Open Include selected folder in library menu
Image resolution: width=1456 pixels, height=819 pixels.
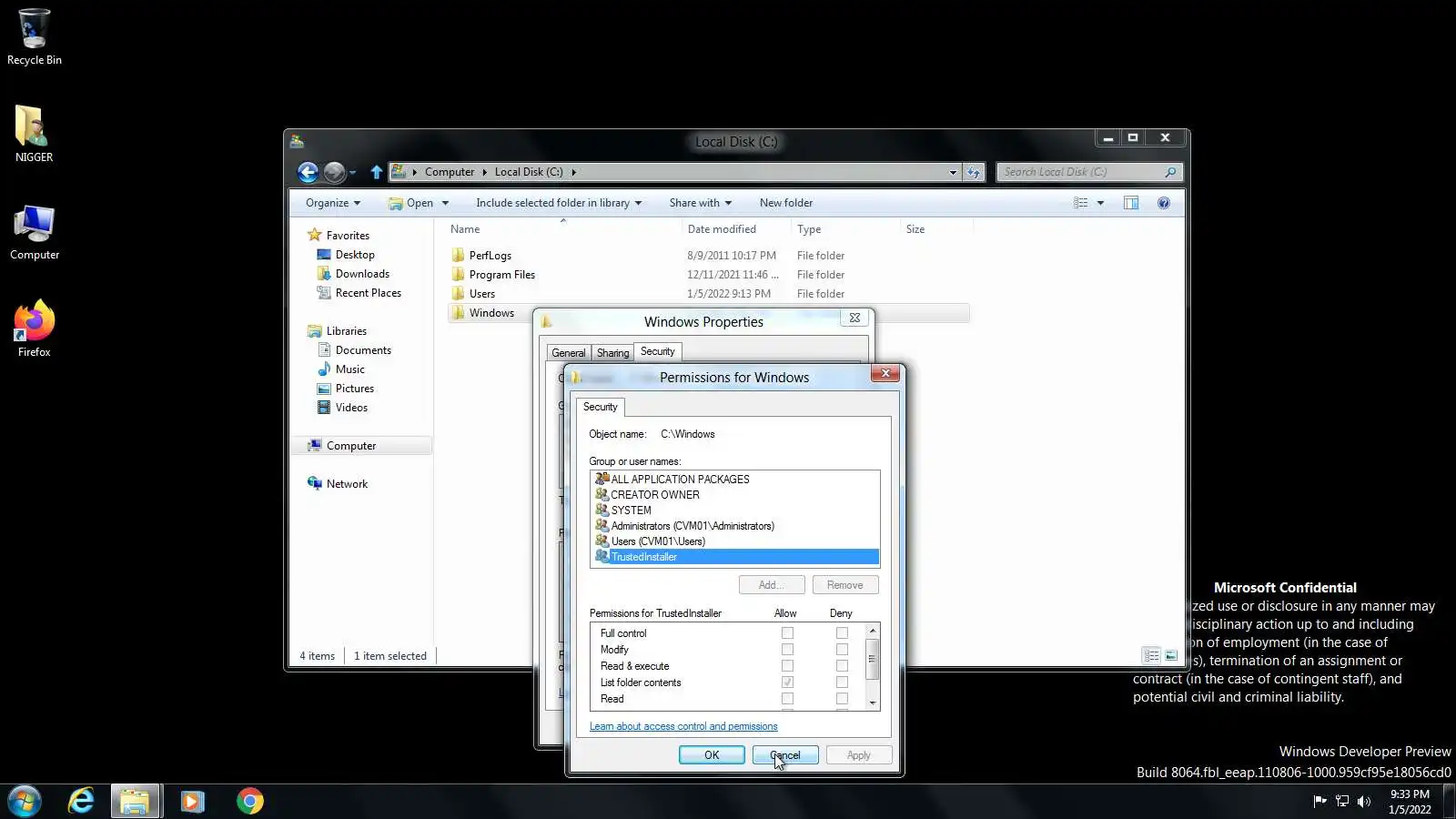559,203
